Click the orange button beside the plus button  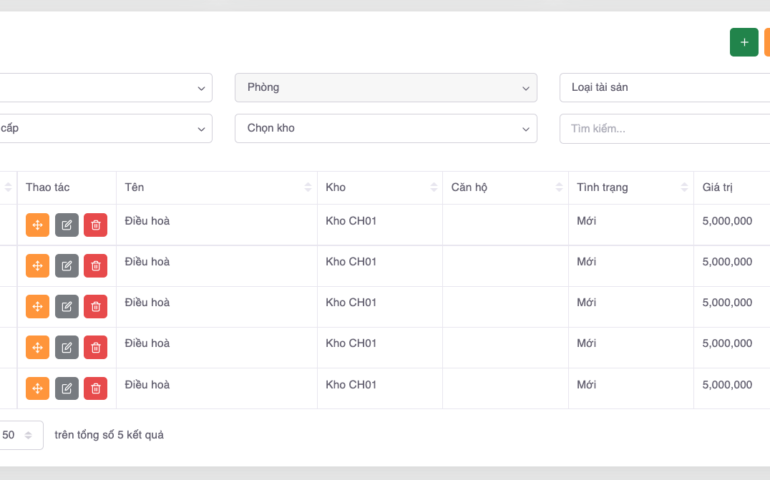point(766,43)
